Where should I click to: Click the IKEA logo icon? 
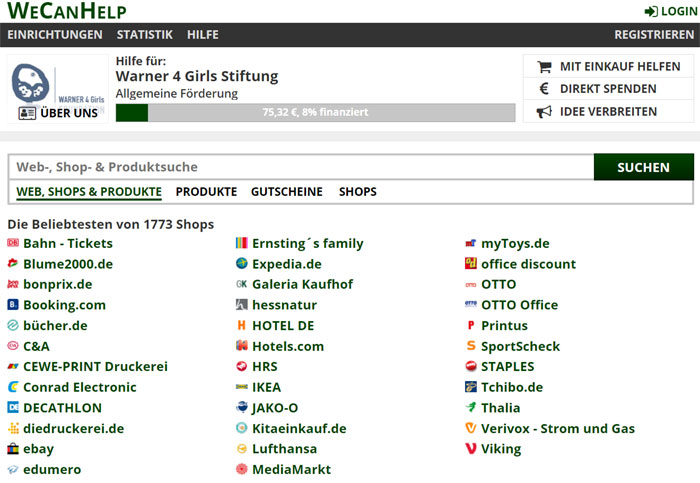point(241,387)
